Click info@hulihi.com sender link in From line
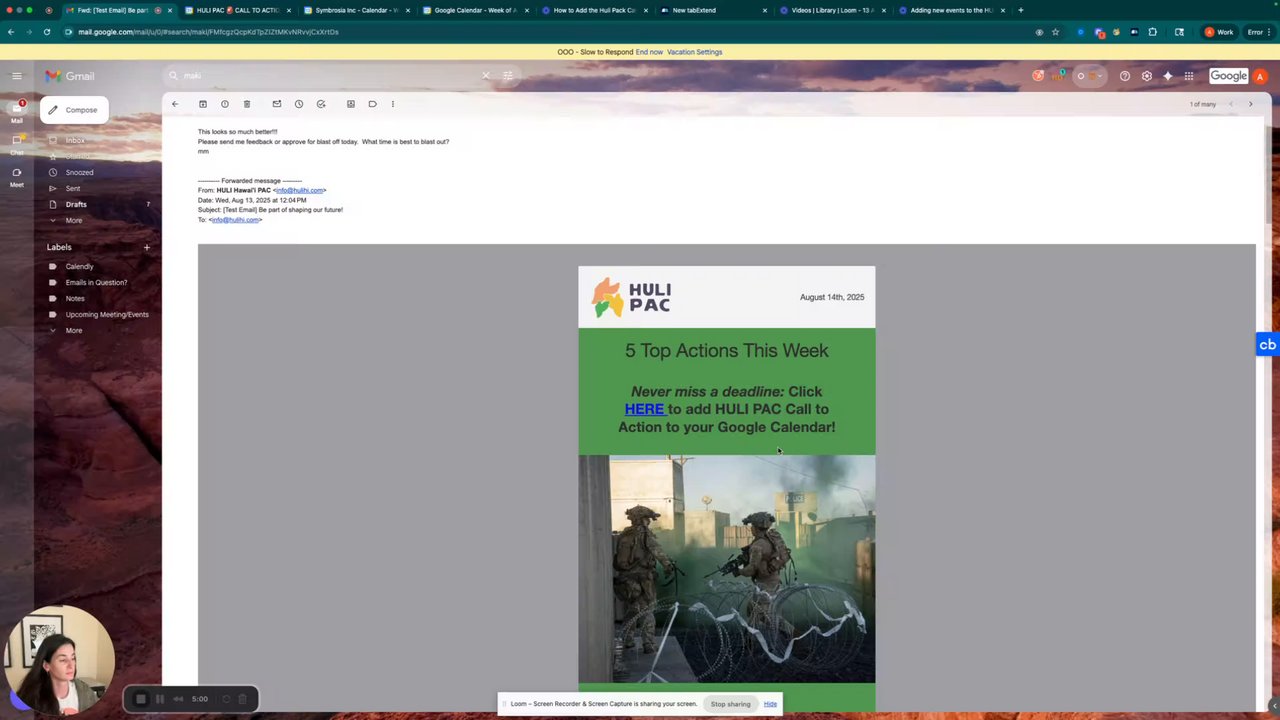The width and height of the screenshot is (1280, 720). pos(300,190)
